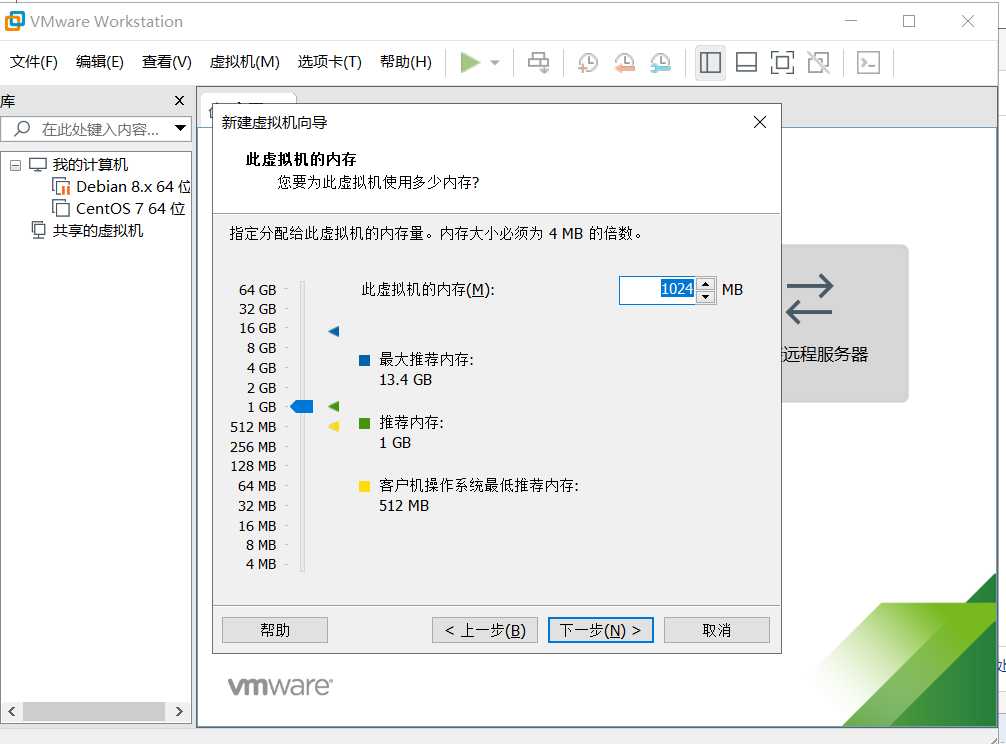This screenshot has width=1006, height=744.
Task: Click the blue 最大推荐内存 legend swatch
Action: coord(364,360)
